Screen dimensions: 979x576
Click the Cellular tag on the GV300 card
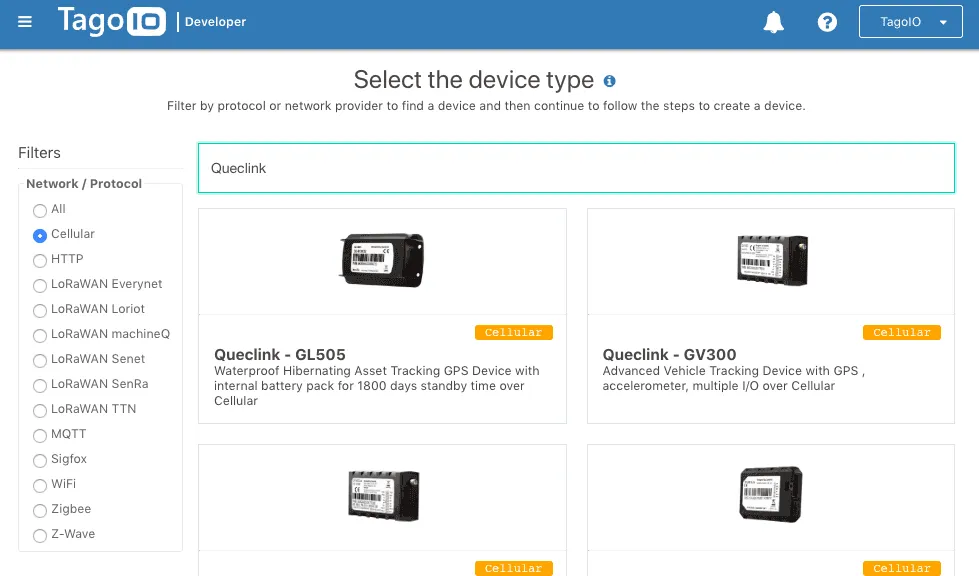point(901,332)
